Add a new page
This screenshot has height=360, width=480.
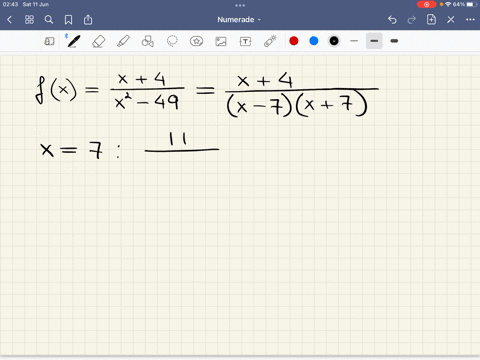pyautogui.click(x=431, y=20)
